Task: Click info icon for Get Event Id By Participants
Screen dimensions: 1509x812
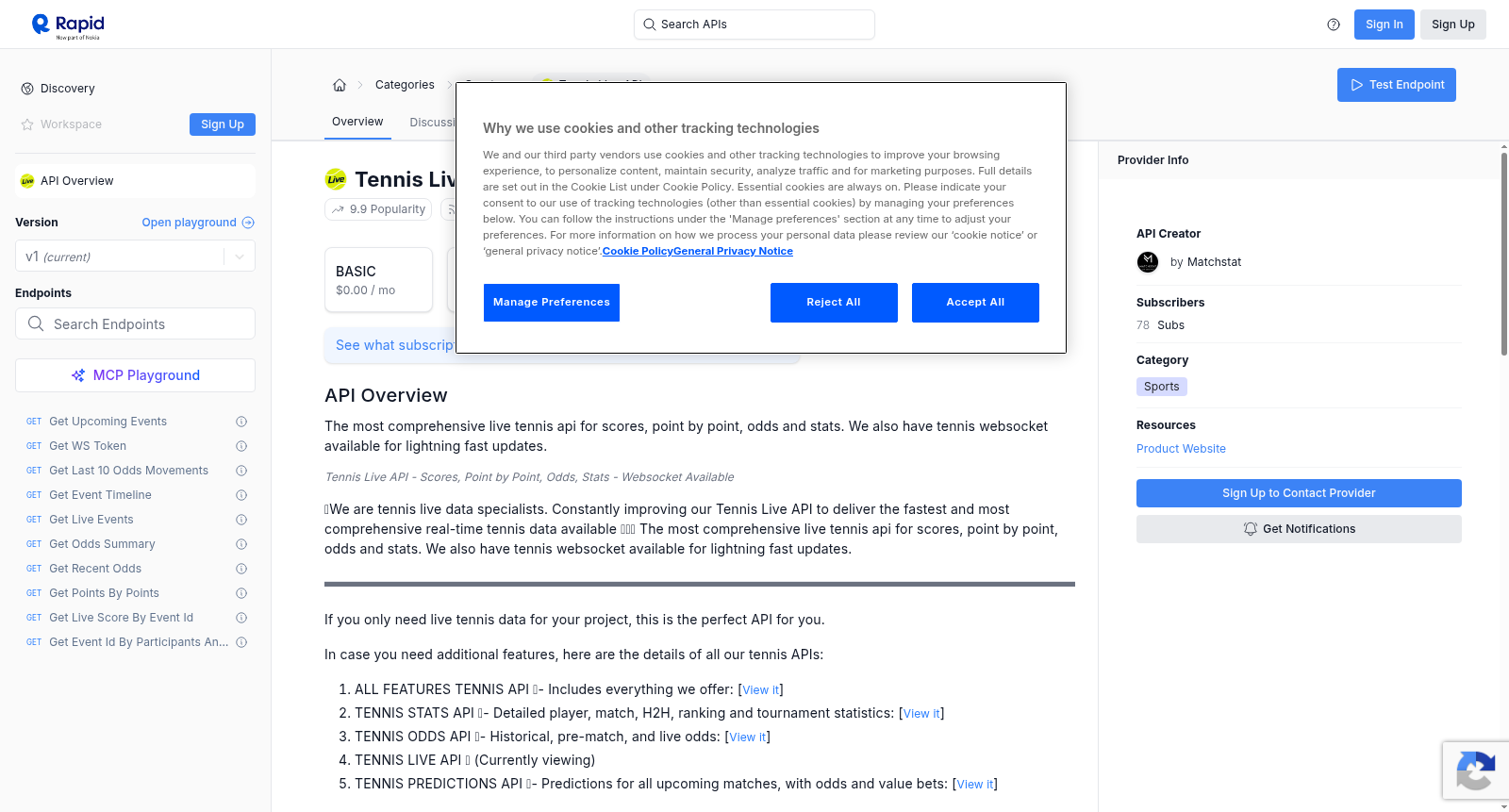Action: point(241,642)
